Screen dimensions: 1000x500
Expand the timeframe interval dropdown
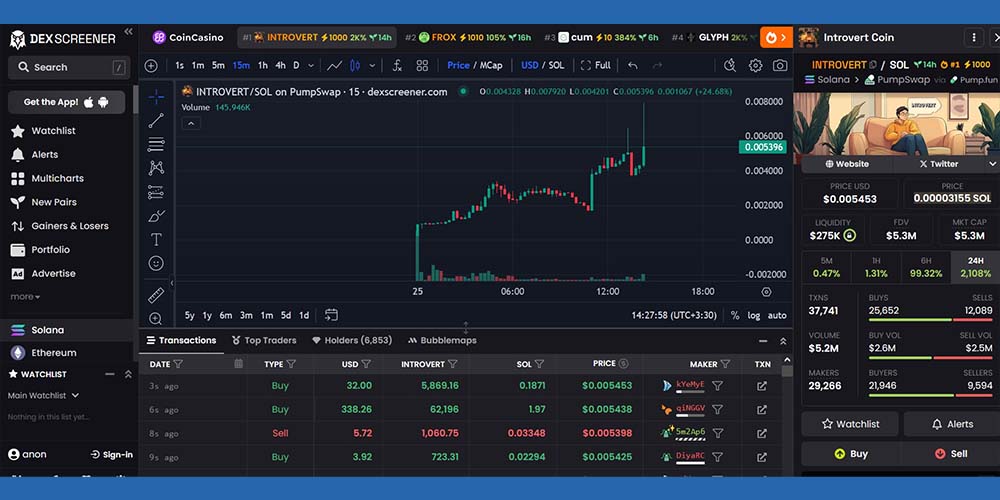click(x=310, y=65)
